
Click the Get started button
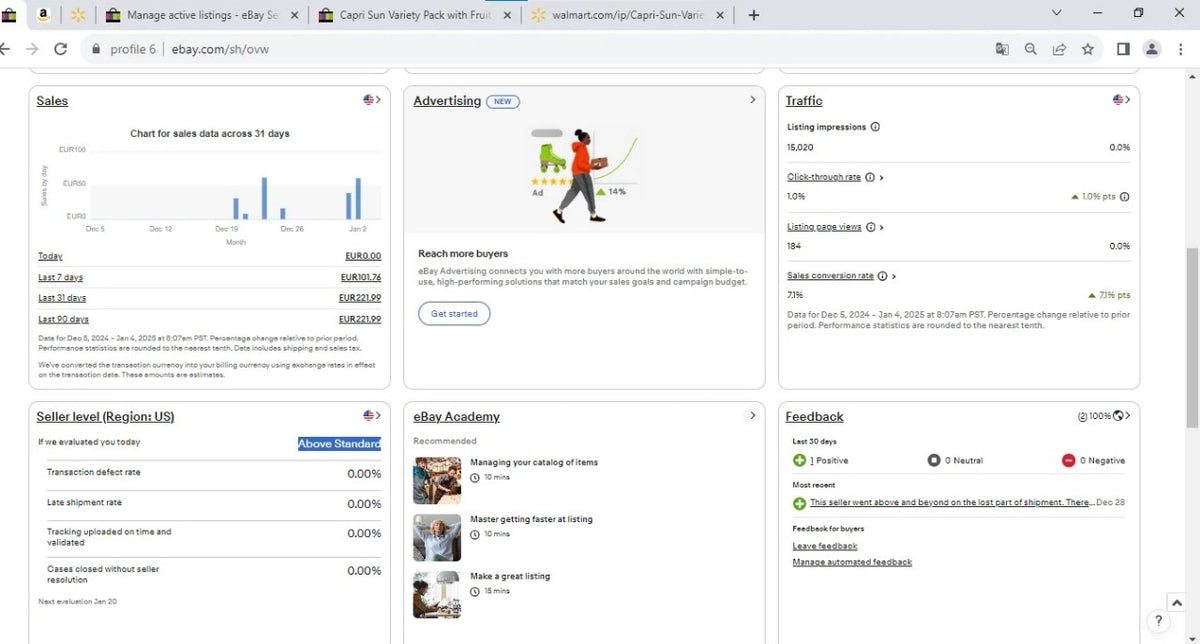(x=454, y=314)
